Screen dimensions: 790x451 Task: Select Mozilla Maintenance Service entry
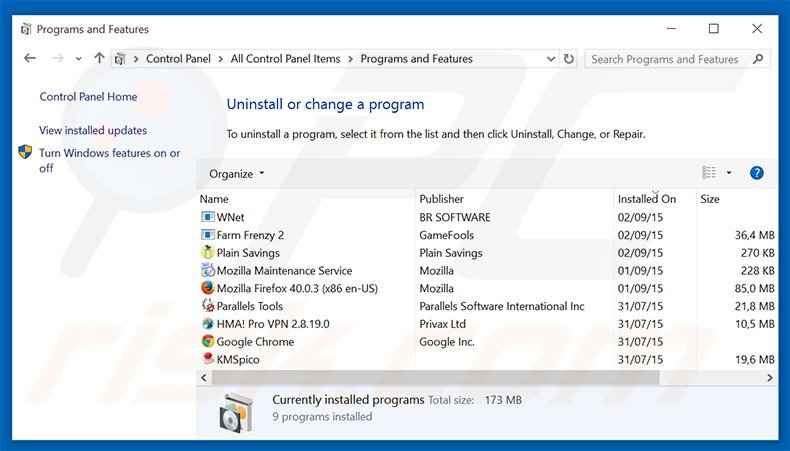(x=284, y=271)
